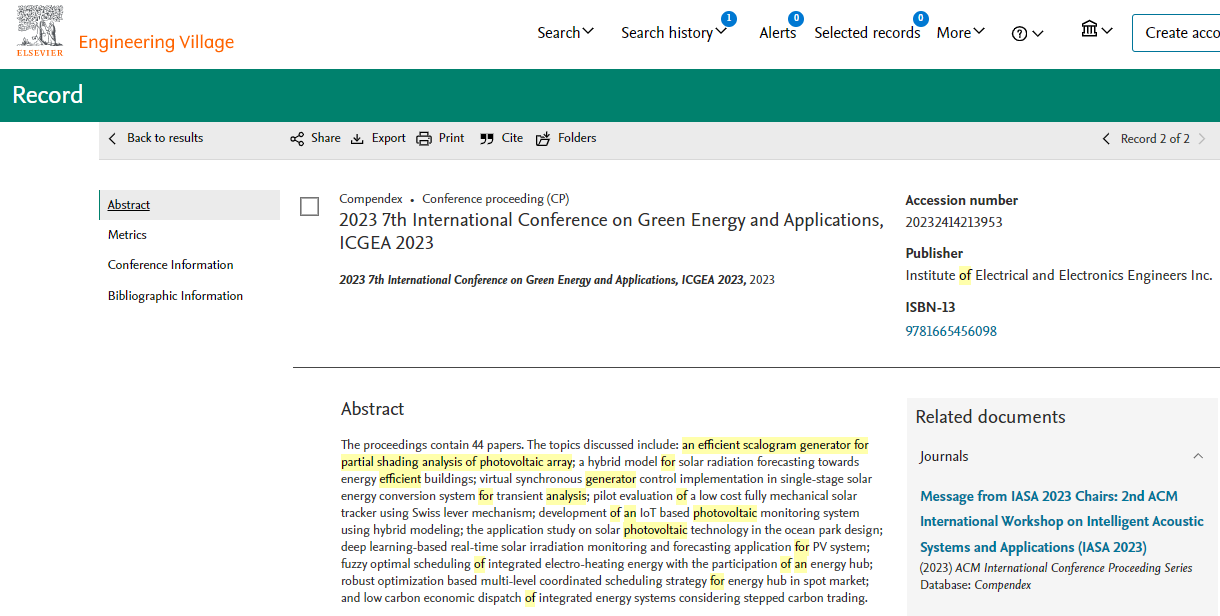This screenshot has width=1220, height=616.
Task: Click the Alerts count badge
Action: click(796, 19)
